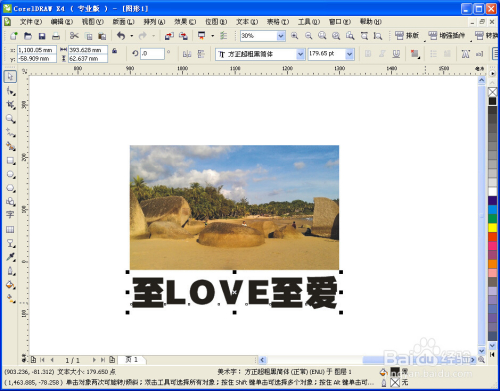Select the Rectangle tool in toolbox

click(x=10, y=161)
